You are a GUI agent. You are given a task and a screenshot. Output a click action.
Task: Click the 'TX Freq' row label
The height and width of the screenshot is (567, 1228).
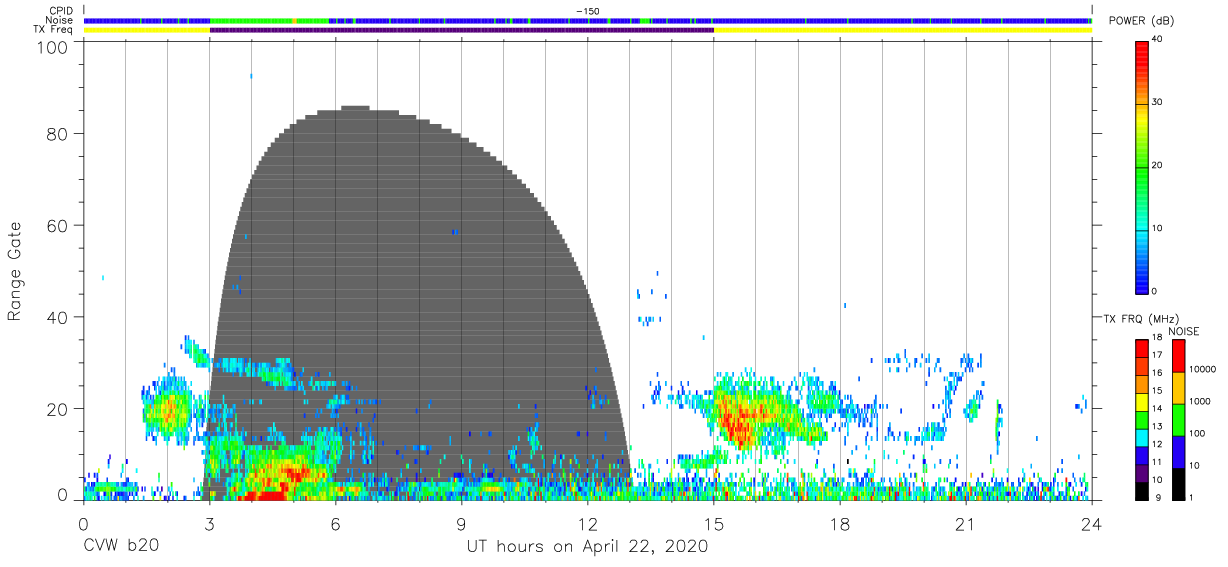tap(54, 30)
